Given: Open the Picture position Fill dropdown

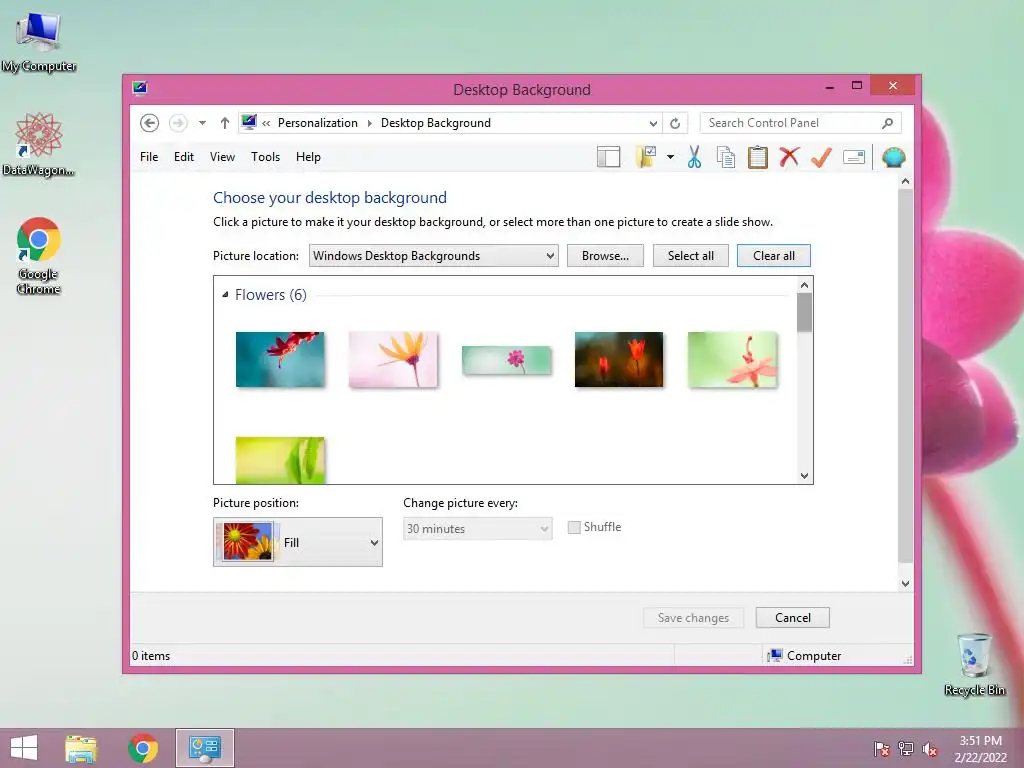Looking at the screenshot, I should click(x=298, y=542).
